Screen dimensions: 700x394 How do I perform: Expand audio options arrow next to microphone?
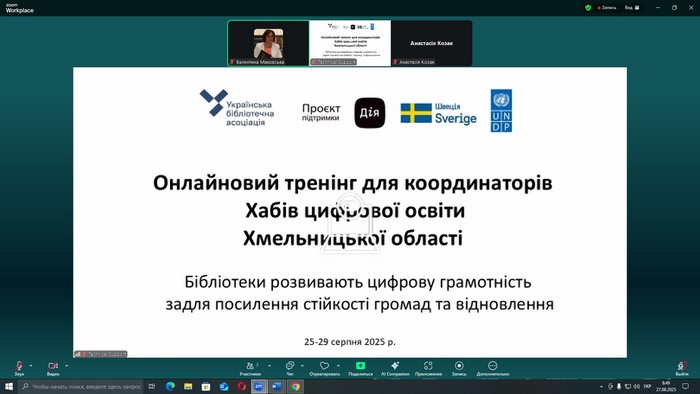click(x=31, y=366)
